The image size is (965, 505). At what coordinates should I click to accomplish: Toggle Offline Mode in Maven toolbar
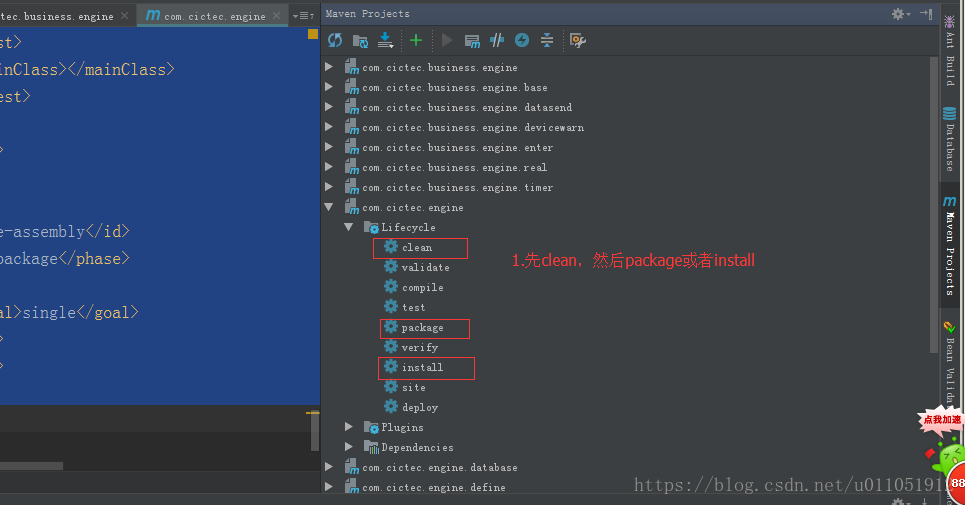(497, 41)
